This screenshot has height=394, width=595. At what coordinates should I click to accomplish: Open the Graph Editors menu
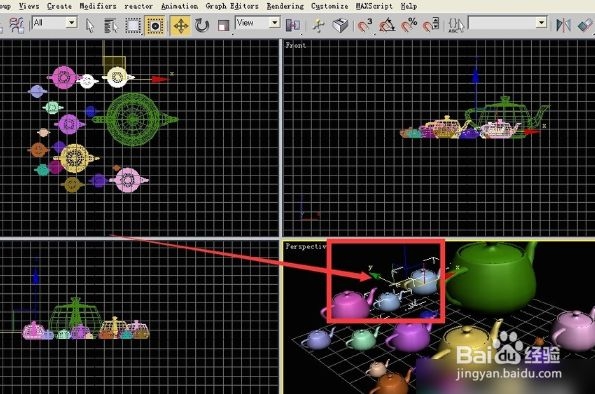(232, 6)
